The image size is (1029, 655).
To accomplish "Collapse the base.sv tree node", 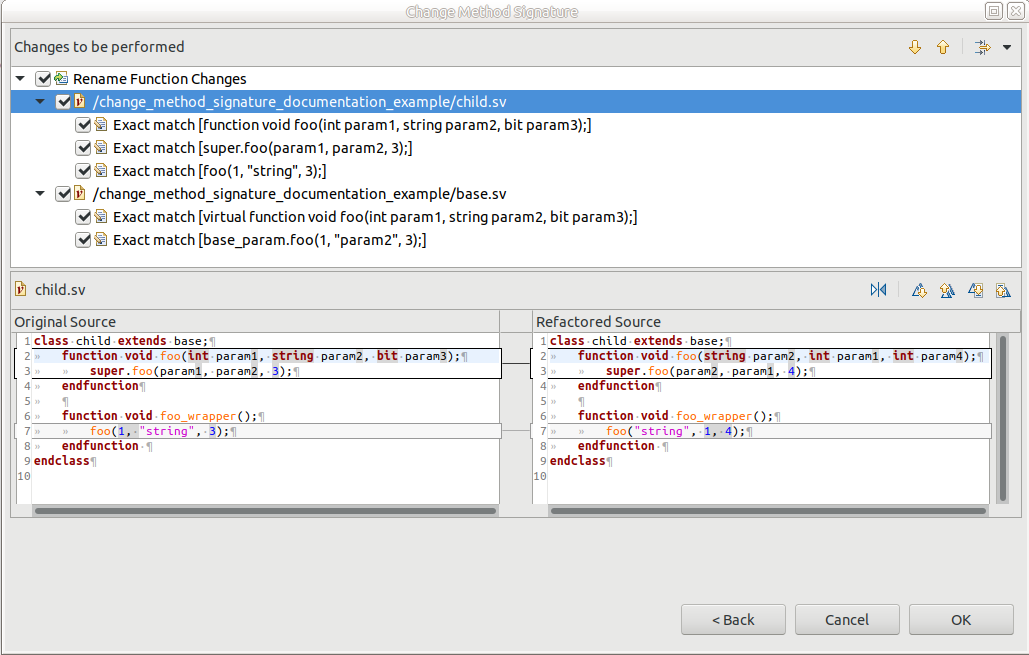I will click(40, 193).
